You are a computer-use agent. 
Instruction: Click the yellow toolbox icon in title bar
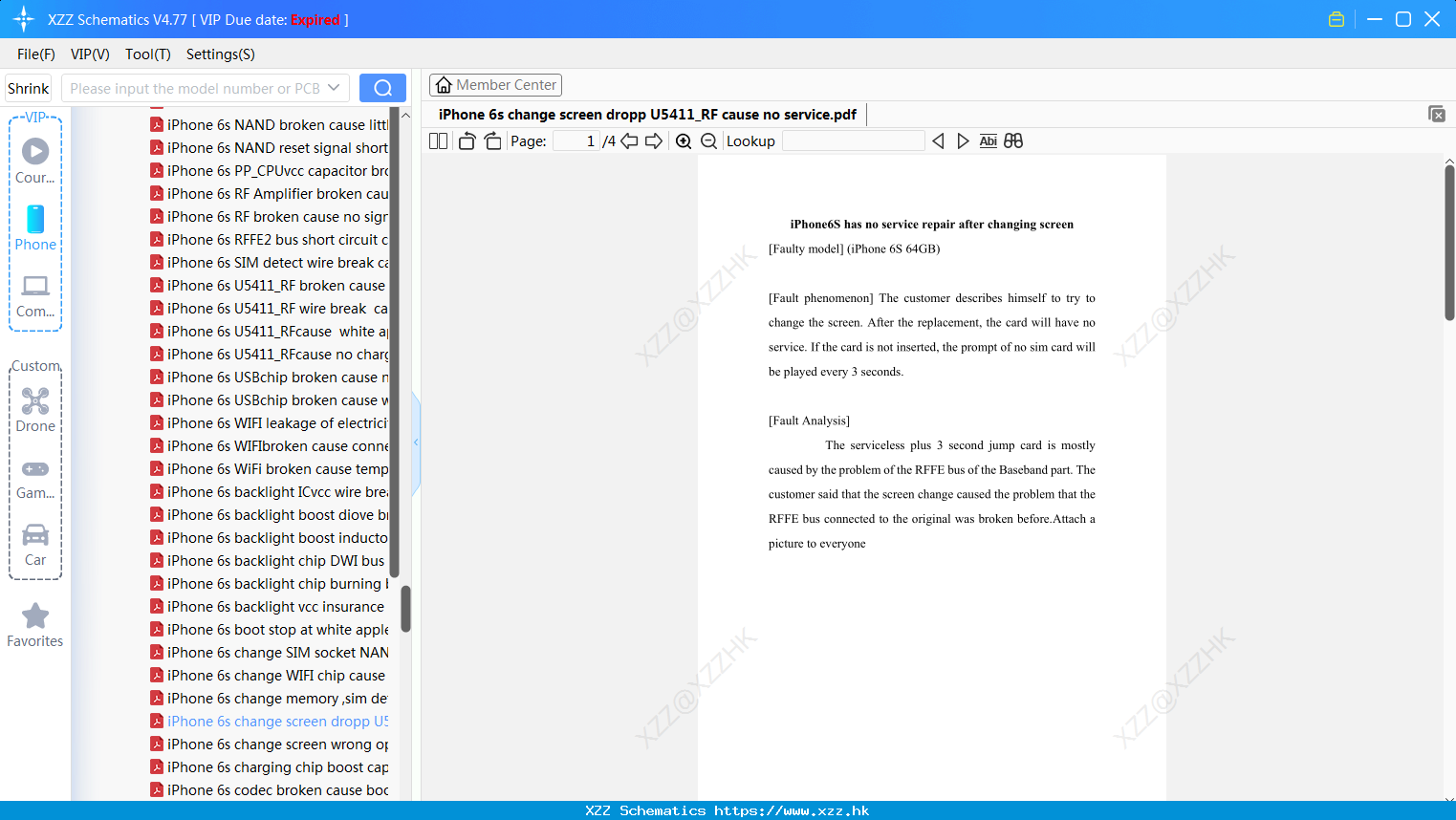(x=1336, y=19)
